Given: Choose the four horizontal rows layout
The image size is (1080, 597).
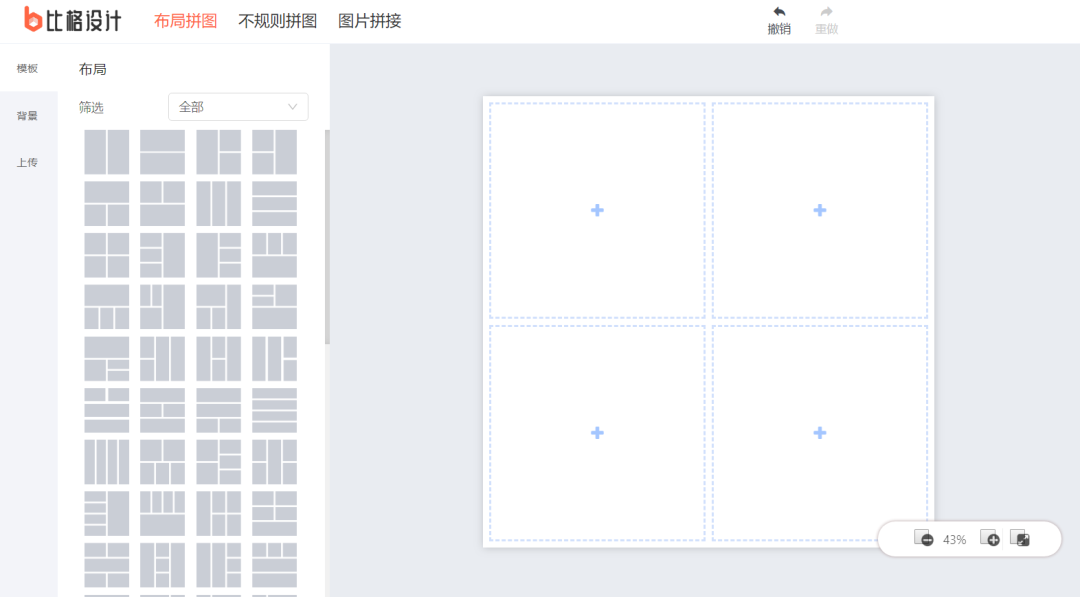Looking at the screenshot, I should [274, 410].
